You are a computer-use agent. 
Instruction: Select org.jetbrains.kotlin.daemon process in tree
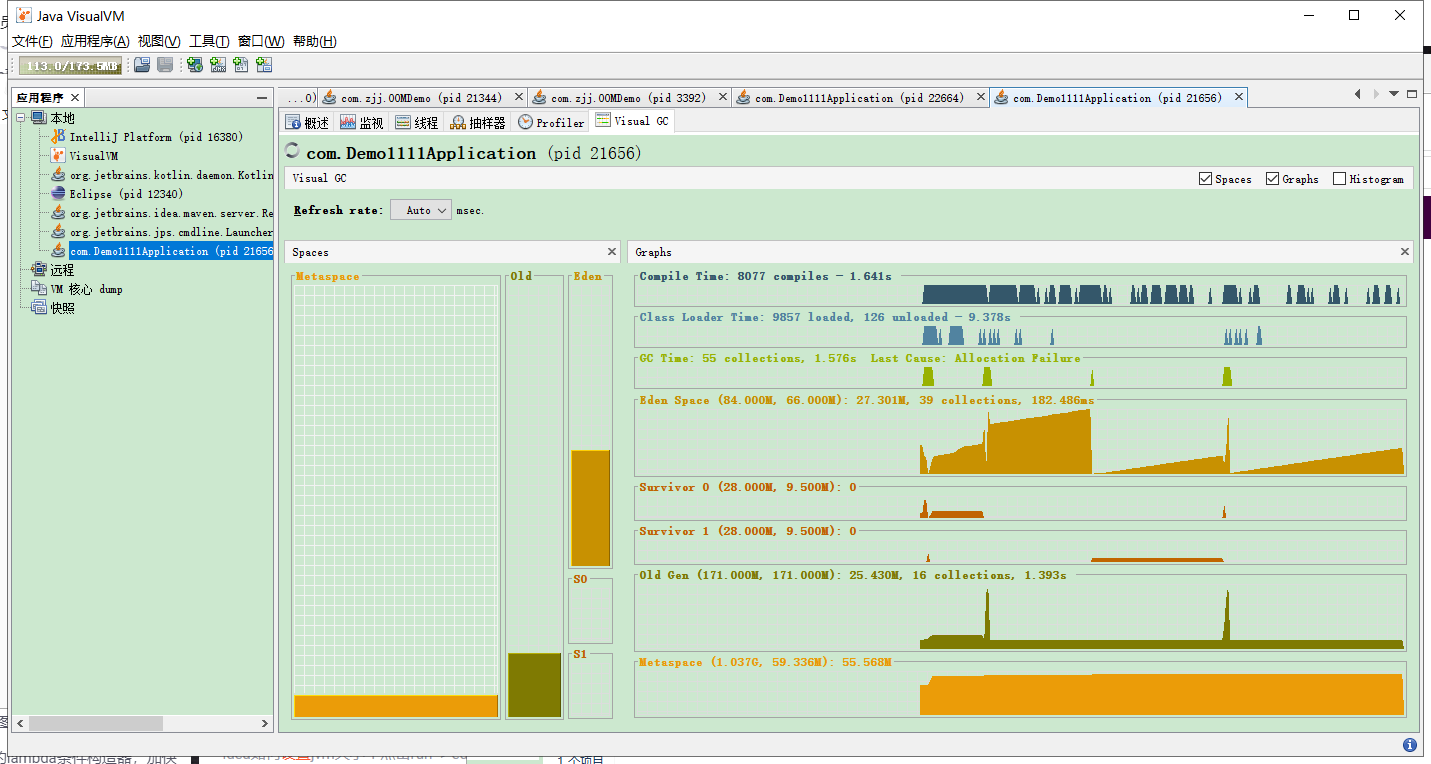coord(162,175)
